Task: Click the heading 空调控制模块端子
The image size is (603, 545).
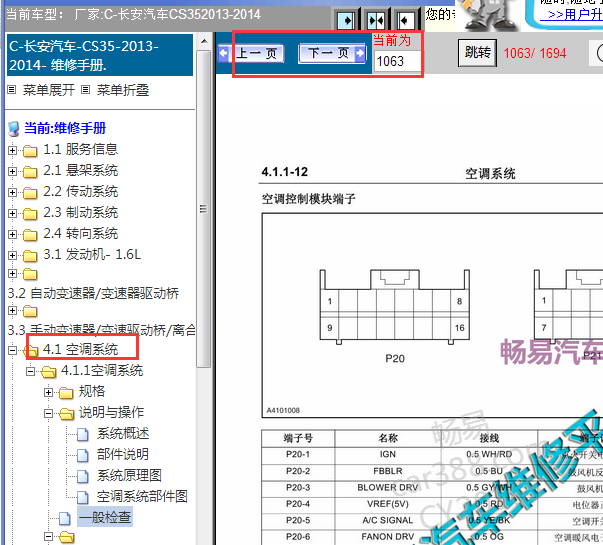Action: click(x=308, y=199)
